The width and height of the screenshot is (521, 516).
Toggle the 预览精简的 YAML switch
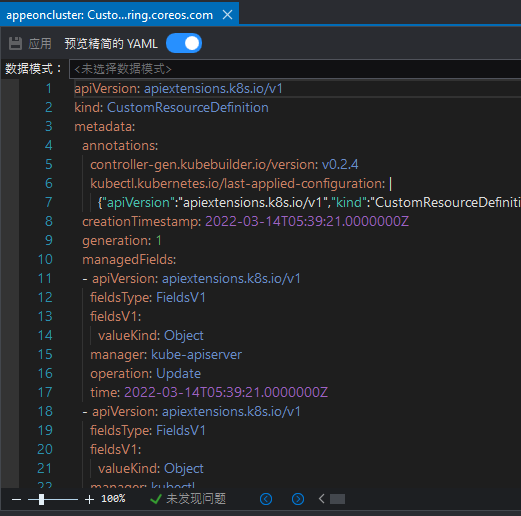tap(184, 43)
